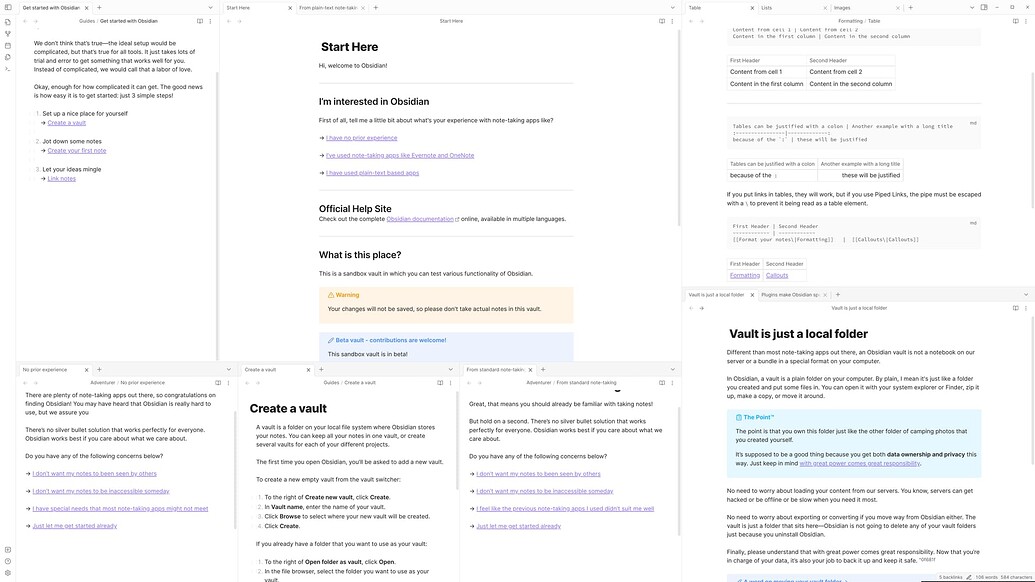
Task: Open more options in Vault is just a local folder pane
Action: (1026, 308)
